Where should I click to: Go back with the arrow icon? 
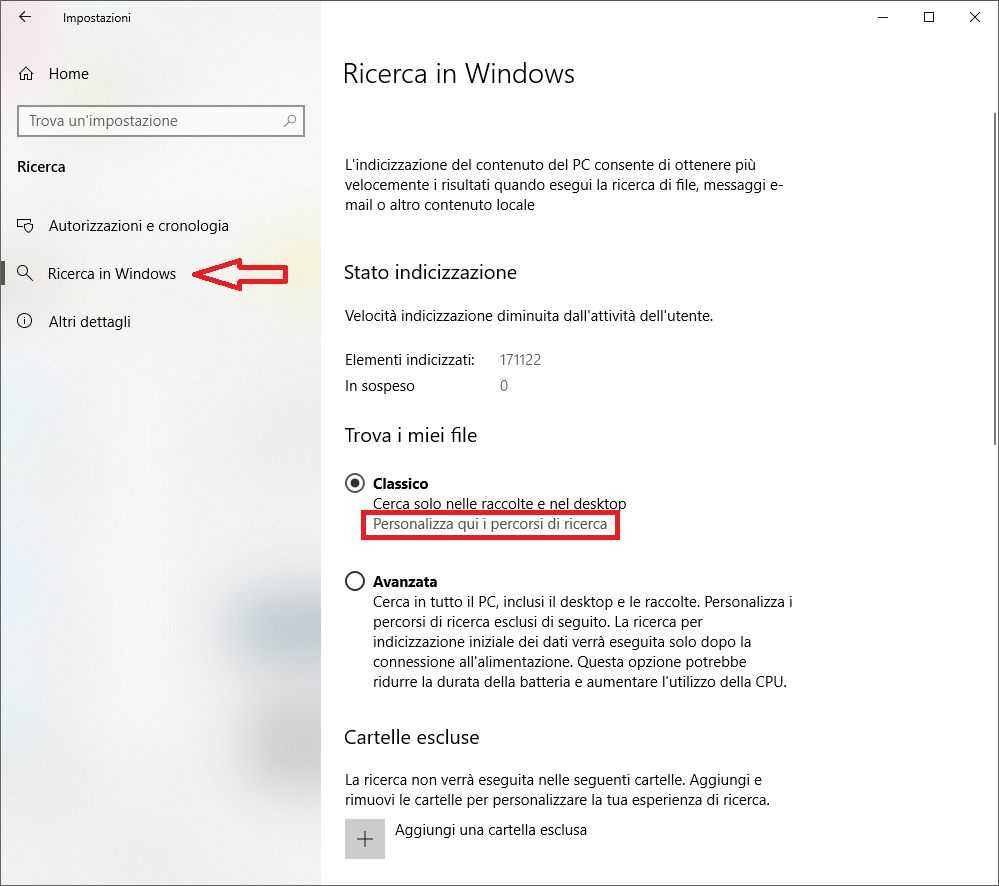25,17
